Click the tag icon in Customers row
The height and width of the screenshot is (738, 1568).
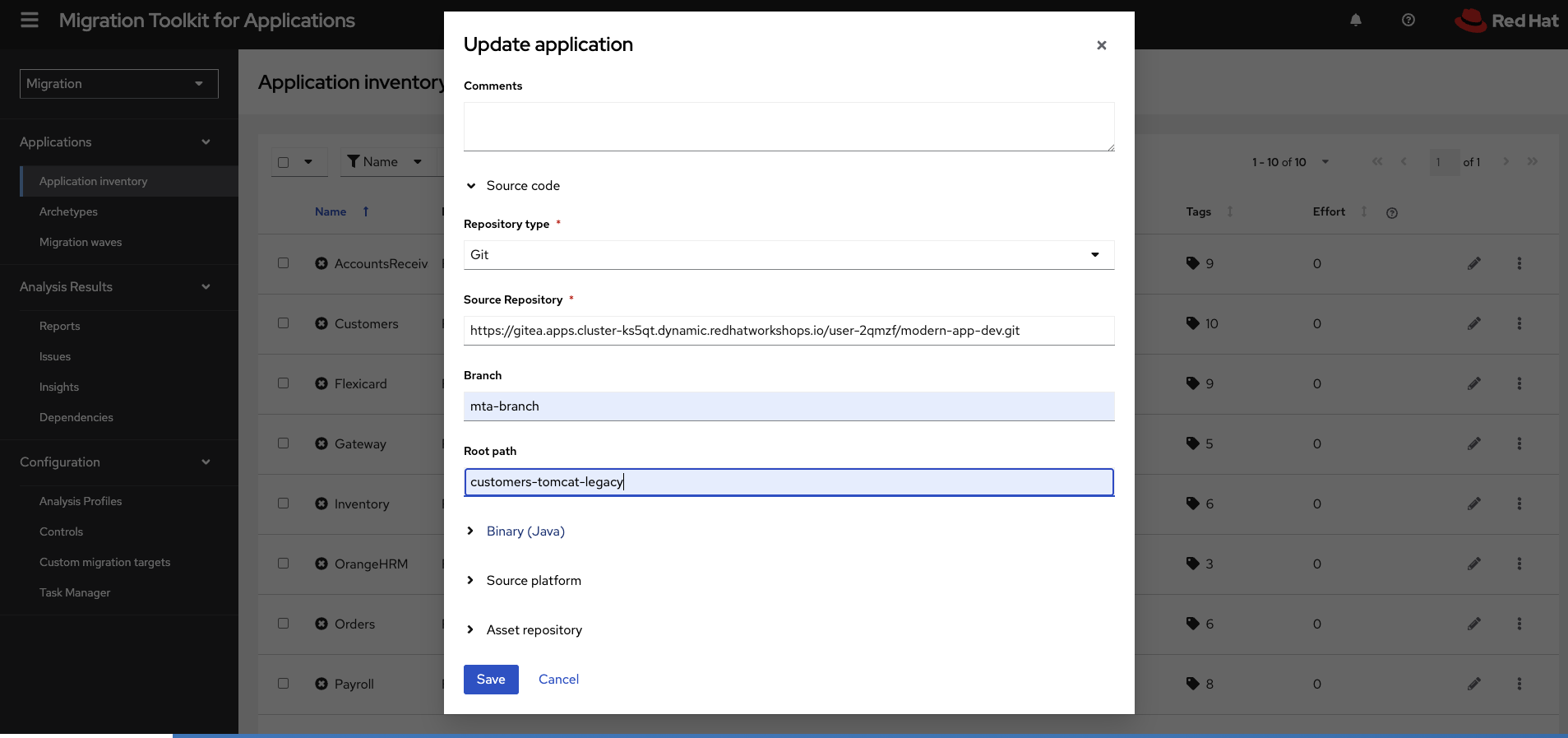tap(1193, 323)
